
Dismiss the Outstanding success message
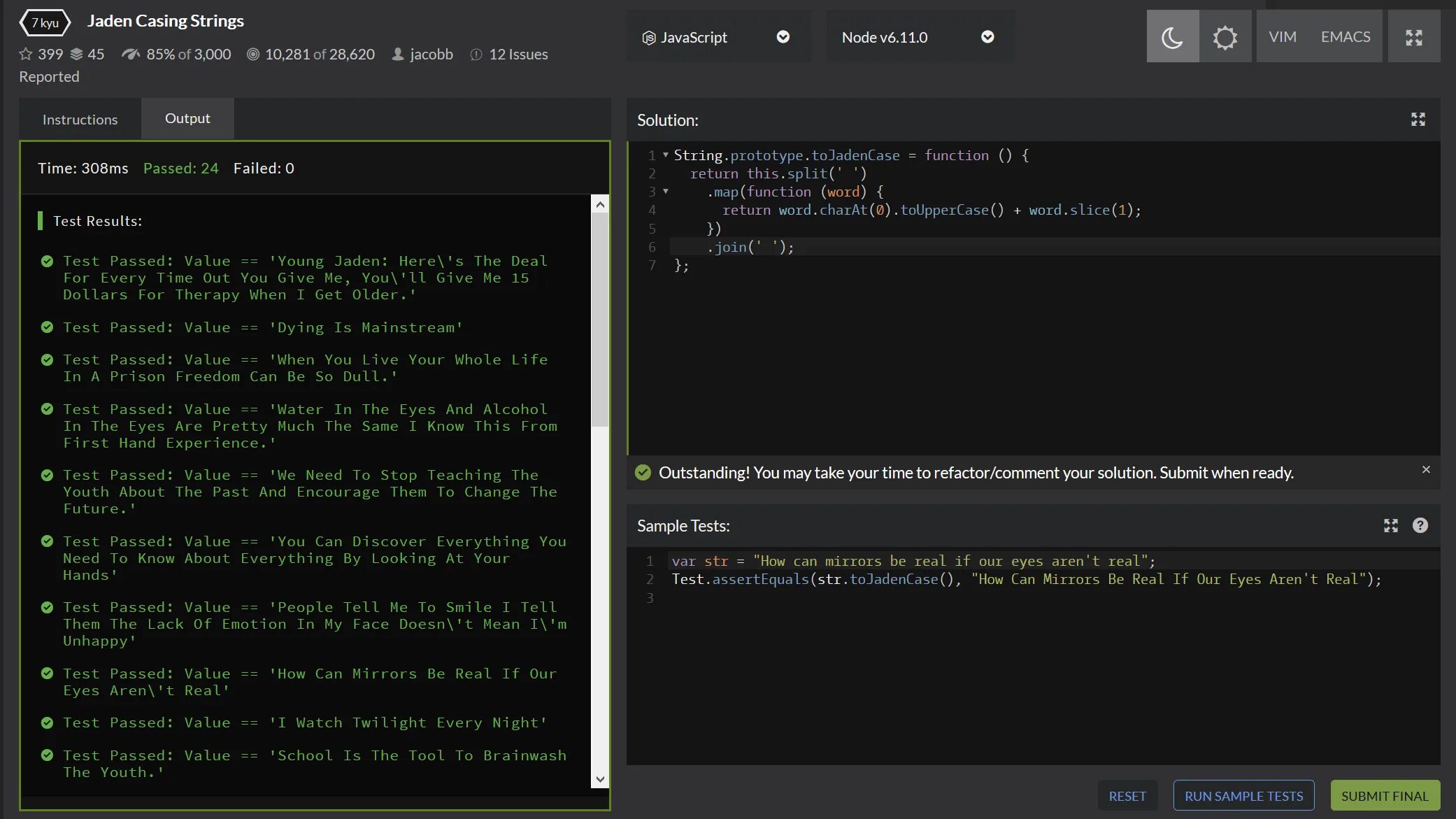[x=1426, y=470]
